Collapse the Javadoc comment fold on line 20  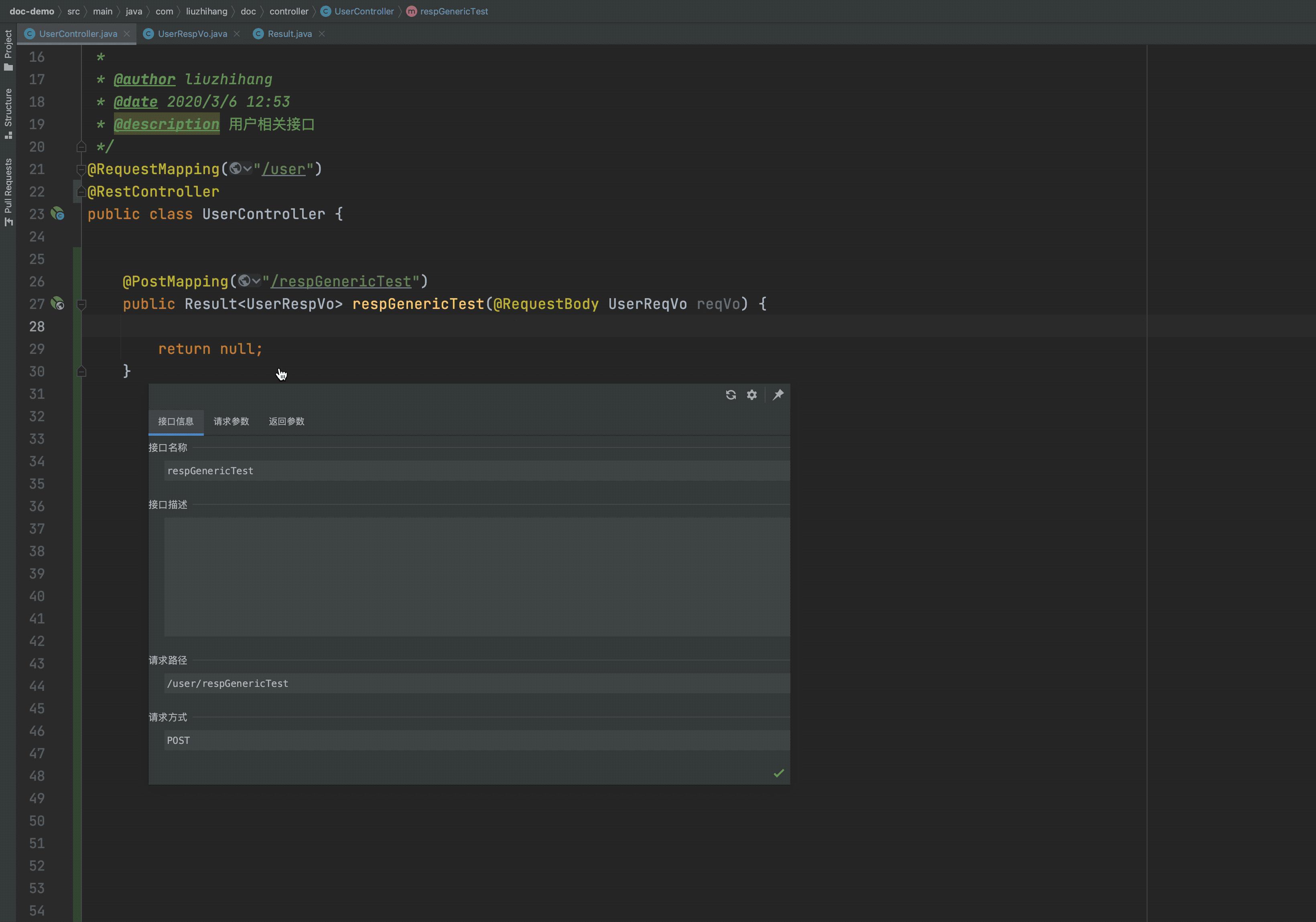[81, 147]
